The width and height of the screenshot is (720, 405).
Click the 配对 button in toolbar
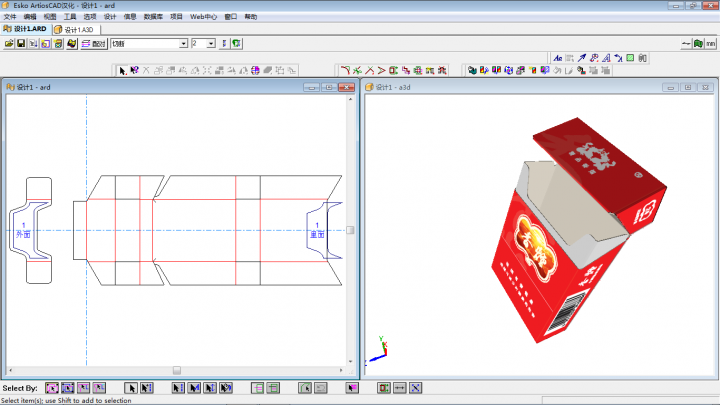[x=94, y=44]
